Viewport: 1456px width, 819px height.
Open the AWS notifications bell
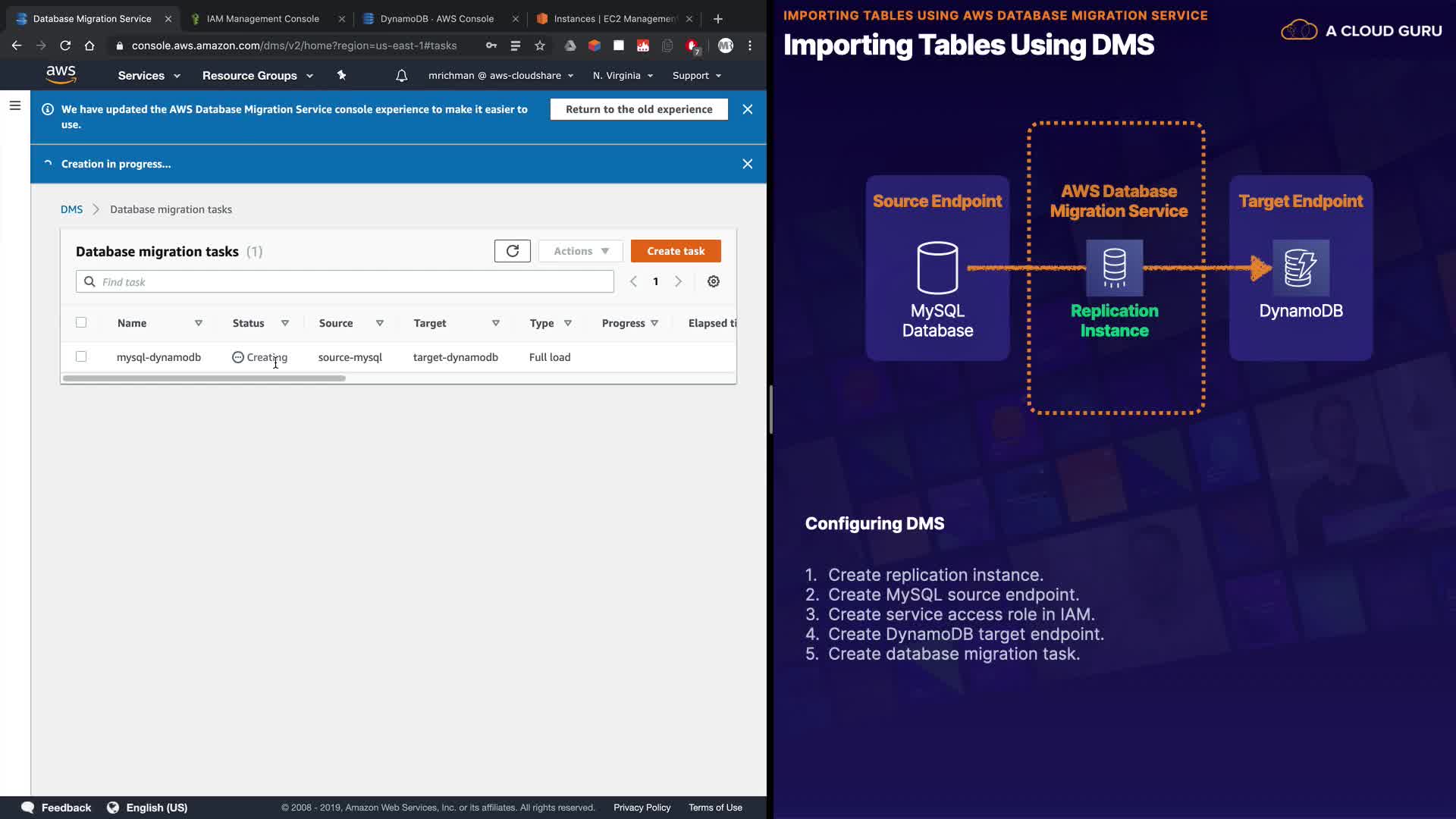click(401, 75)
